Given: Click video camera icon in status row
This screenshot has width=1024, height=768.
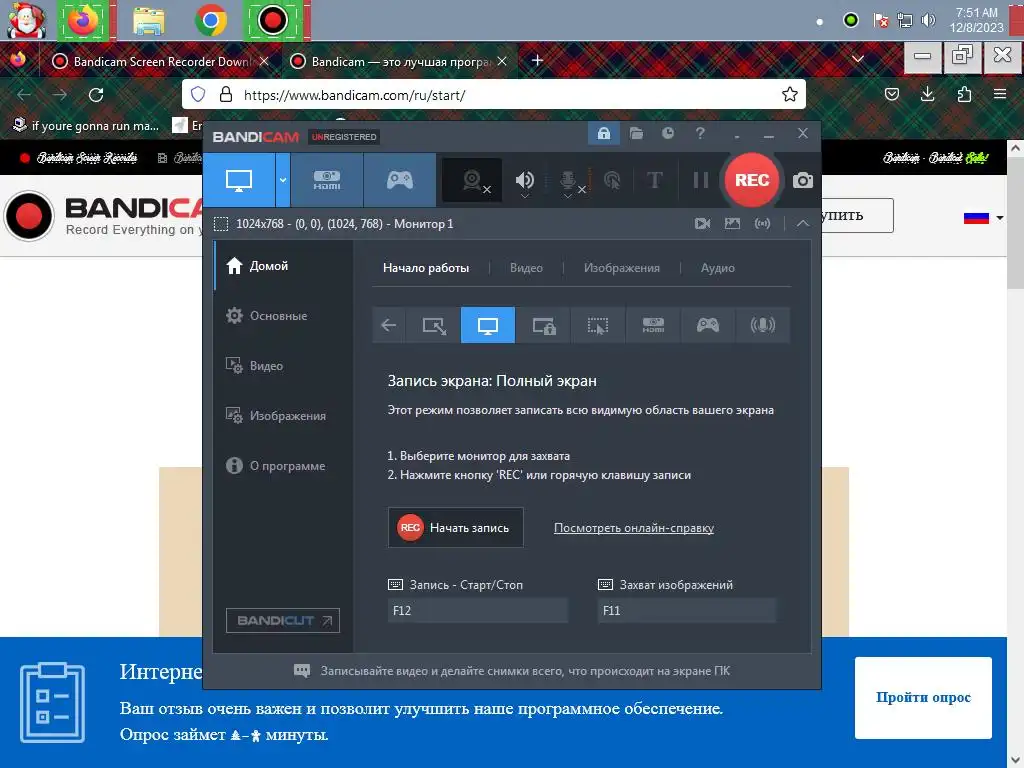Looking at the screenshot, I should click(703, 223).
